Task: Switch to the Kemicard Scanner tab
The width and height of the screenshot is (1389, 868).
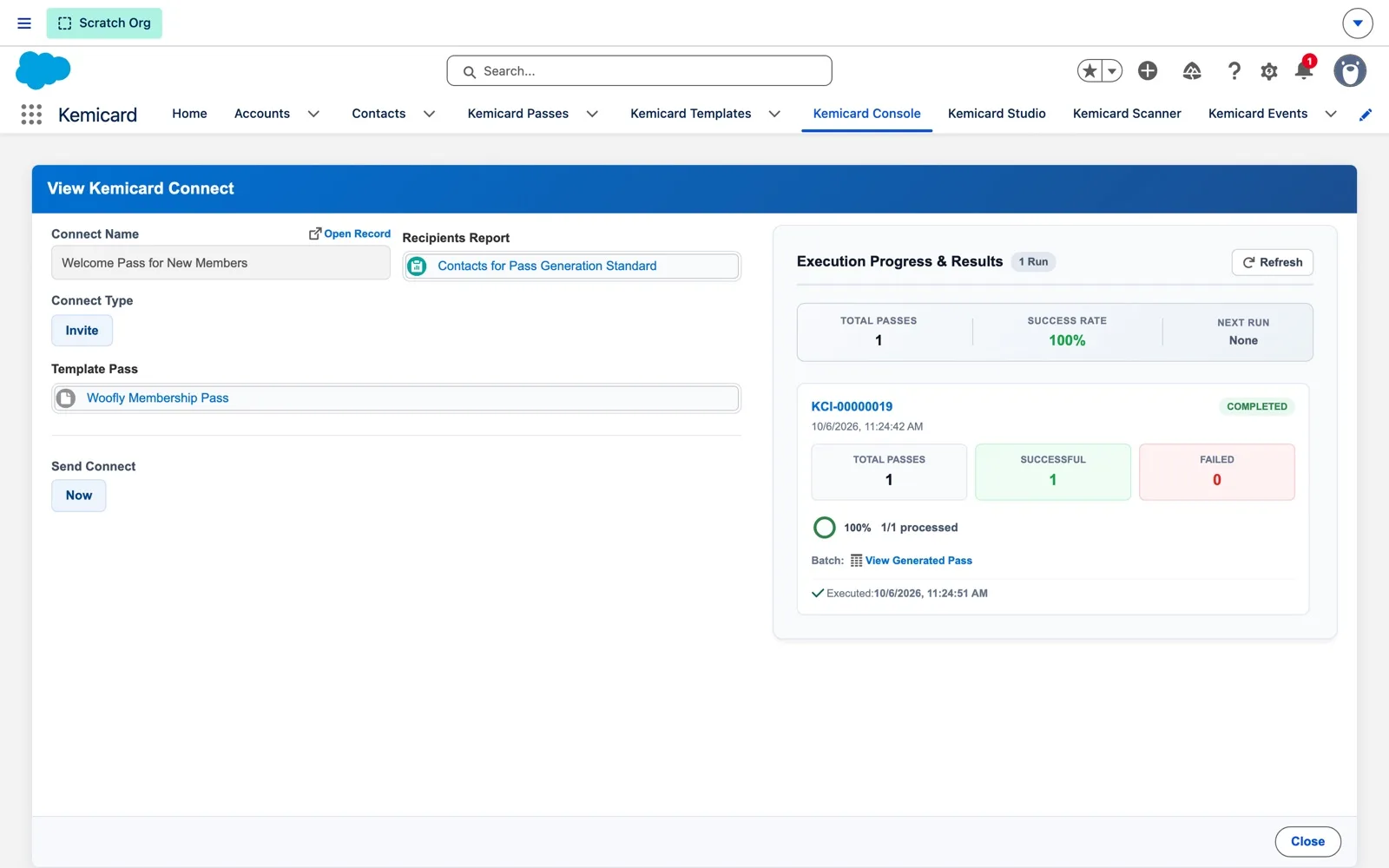Action: 1127,114
